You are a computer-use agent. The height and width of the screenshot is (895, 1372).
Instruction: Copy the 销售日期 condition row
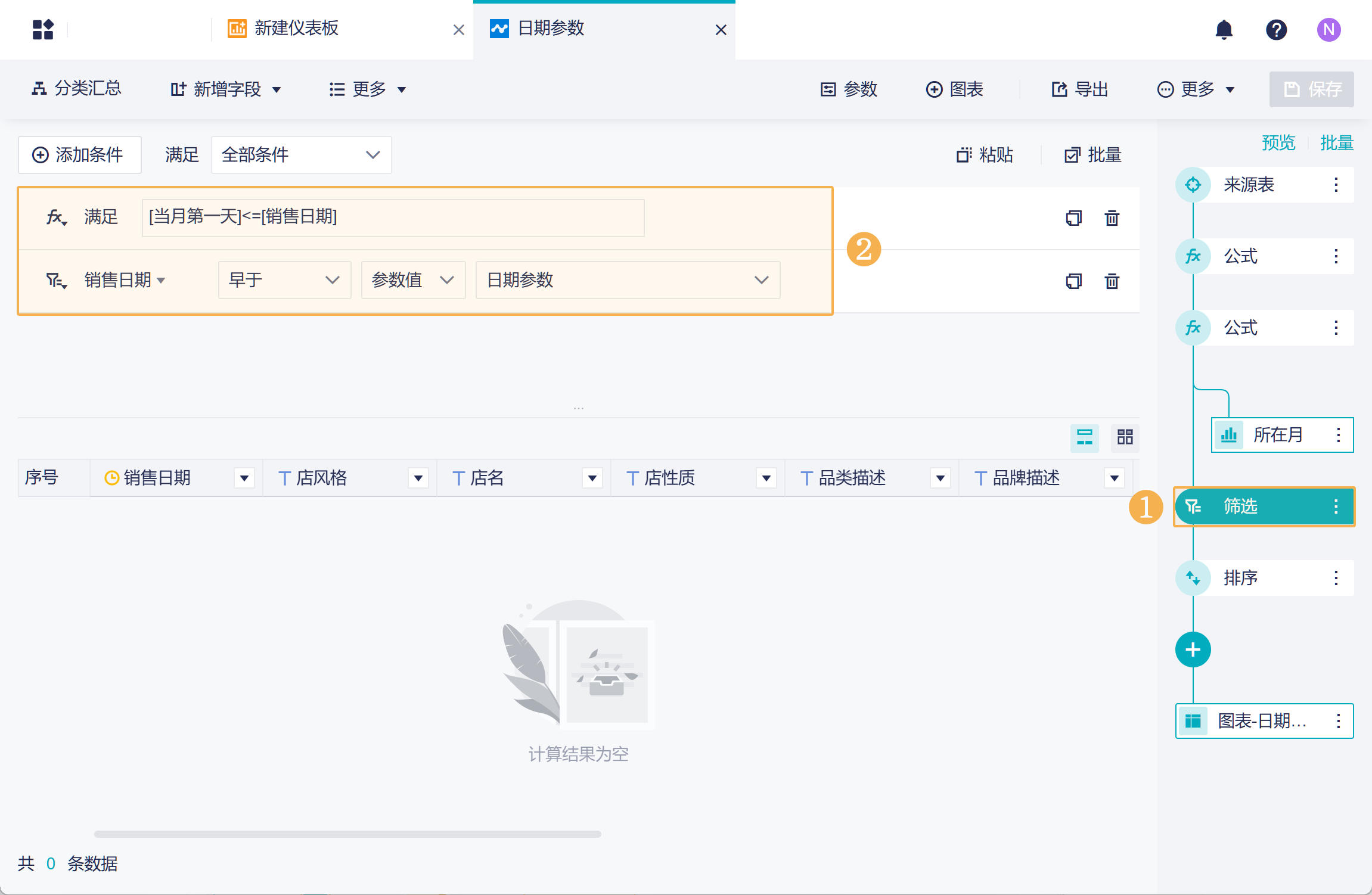[1073, 281]
